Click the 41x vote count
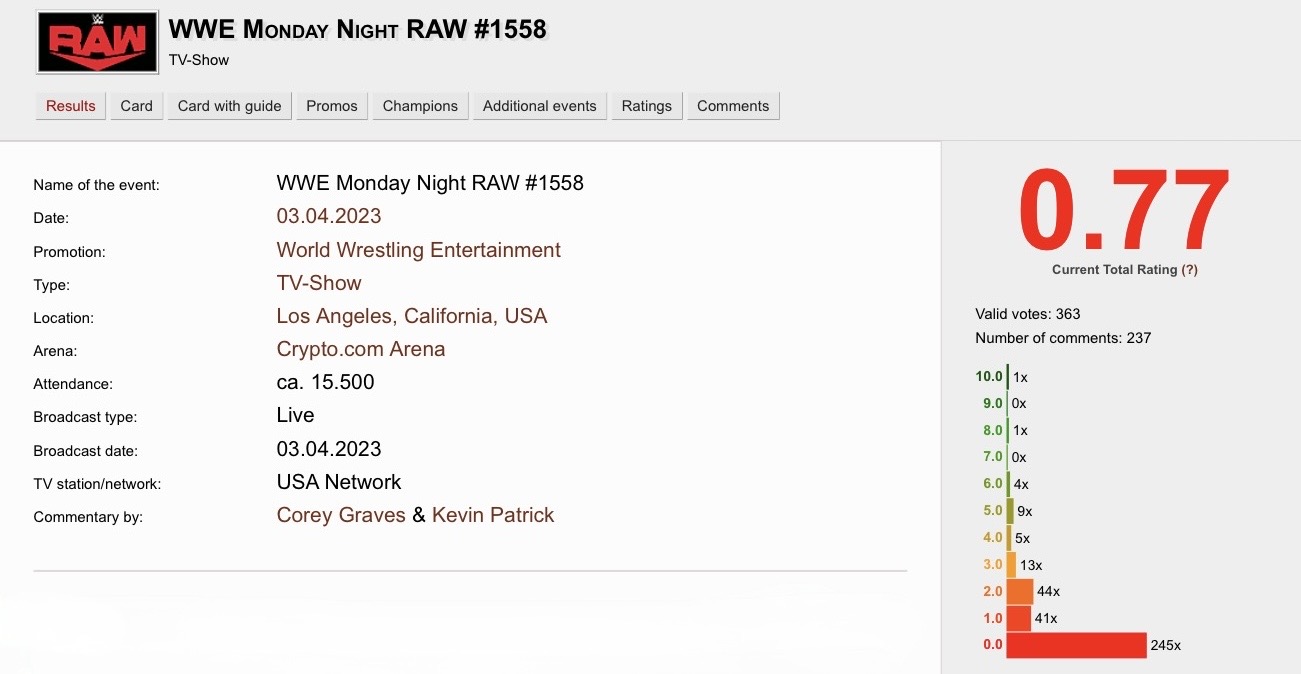Image resolution: width=1301 pixels, height=674 pixels. [x=1046, y=619]
